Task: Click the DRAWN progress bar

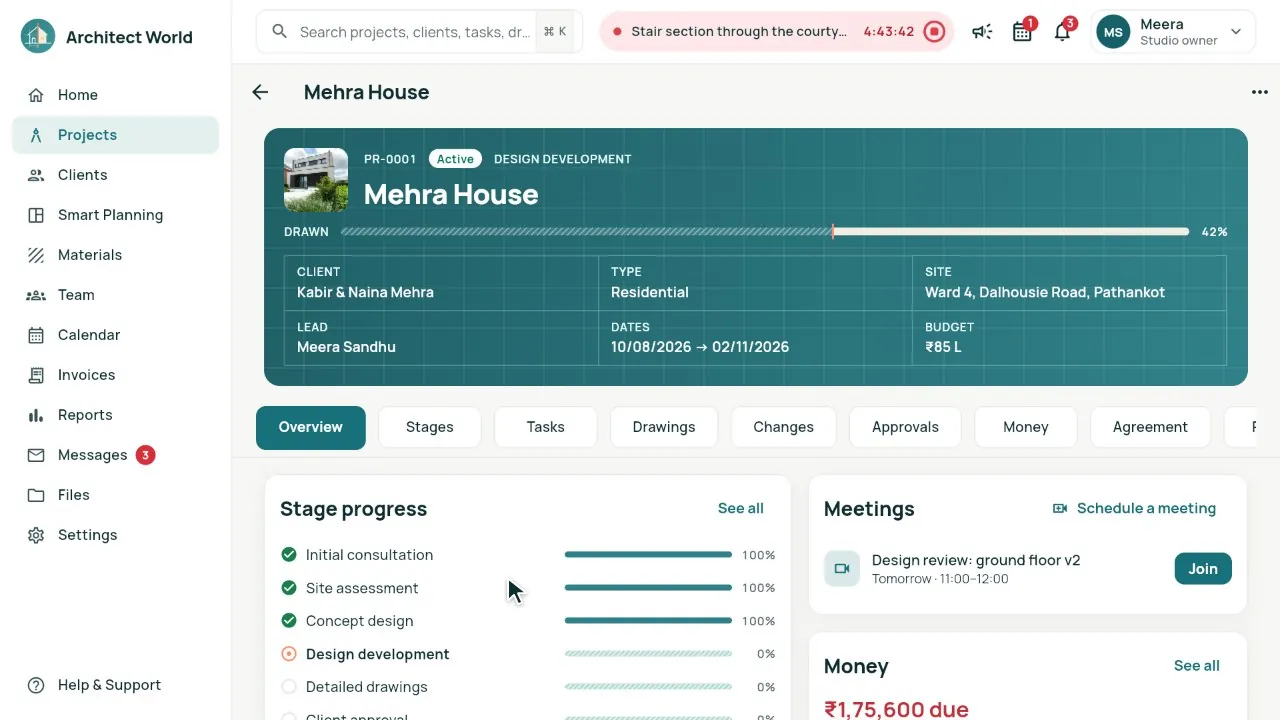Action: coord(765,232)
